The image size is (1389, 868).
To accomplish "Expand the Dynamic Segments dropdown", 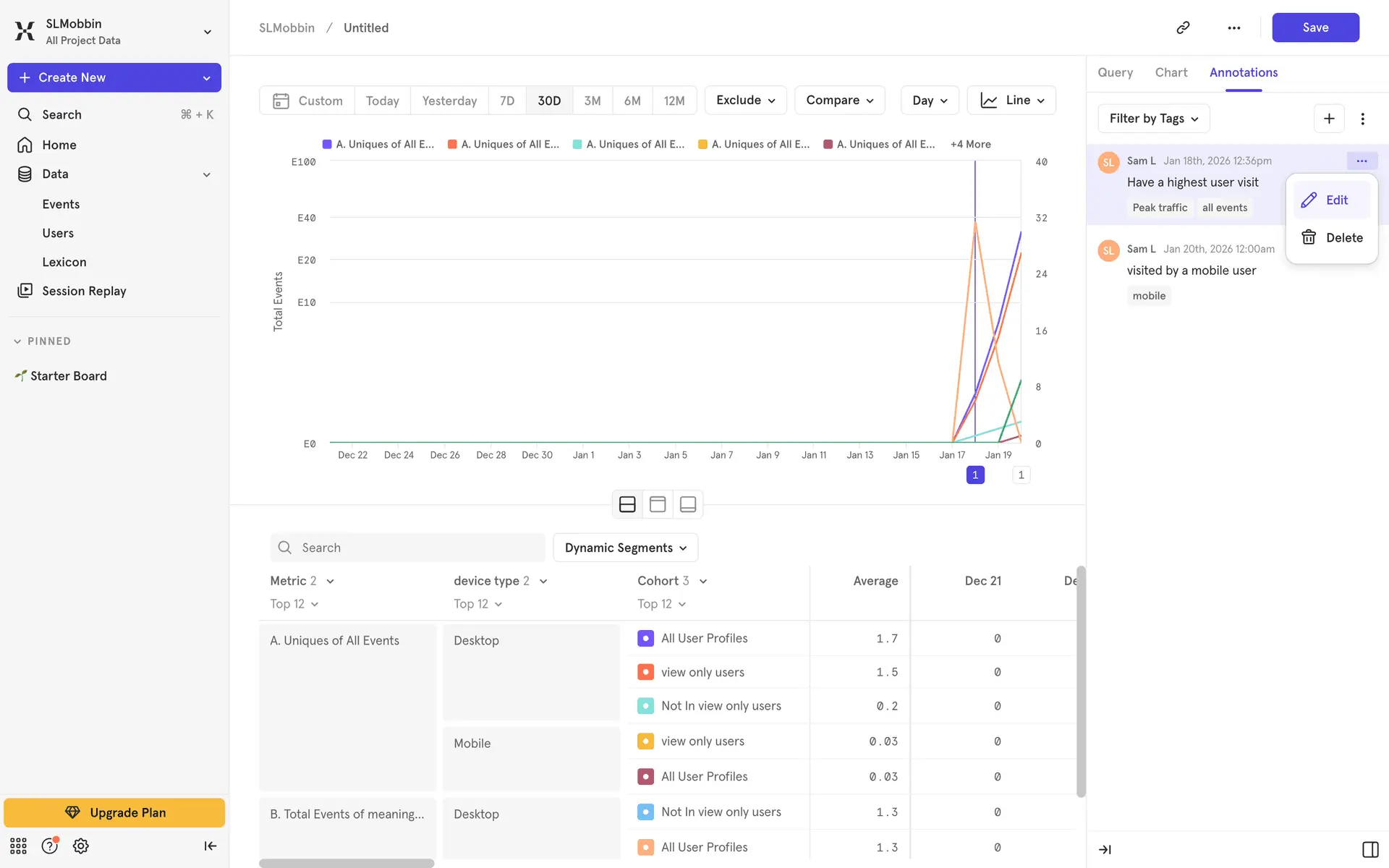I will pyautogui.click(x=625, y=548).
